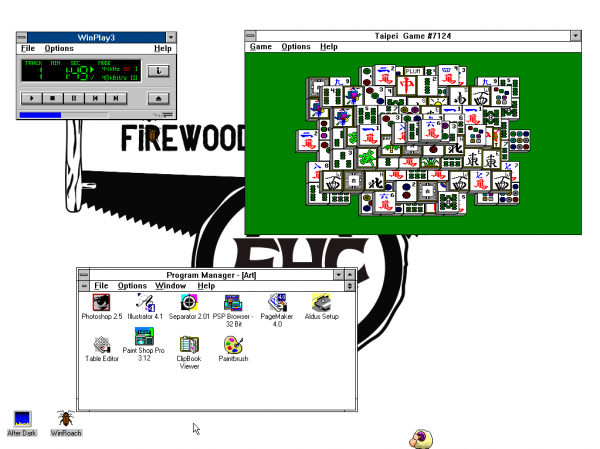Select the Illustrator 4.1 program icon
This screenshot has width=600, height=449.
point(145,302)
